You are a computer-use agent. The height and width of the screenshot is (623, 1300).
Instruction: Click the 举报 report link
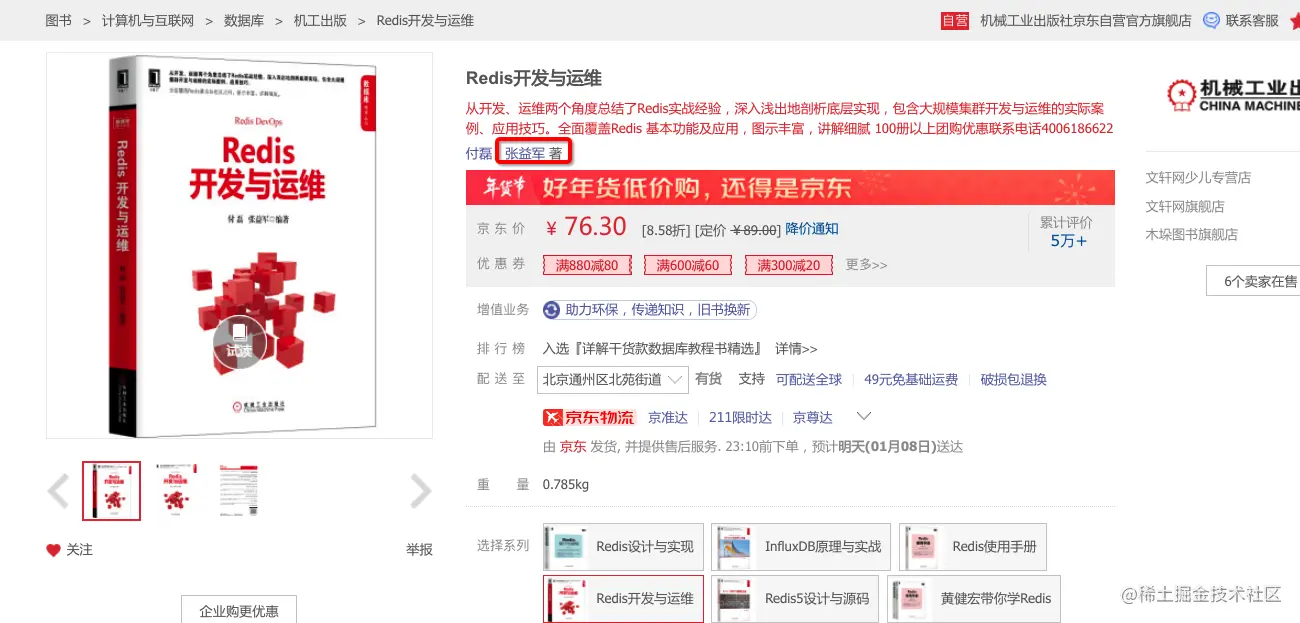pyautogui.click(x=419, y=550)
